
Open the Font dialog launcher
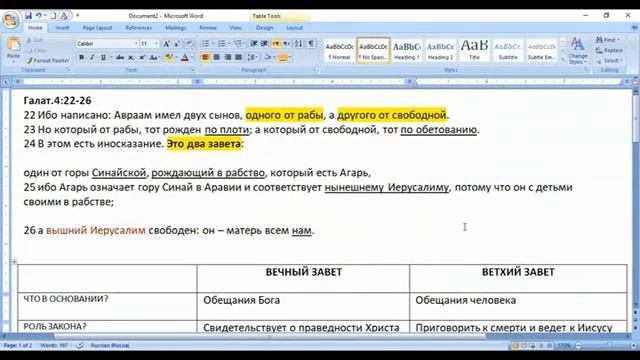(x=192, y=70)
